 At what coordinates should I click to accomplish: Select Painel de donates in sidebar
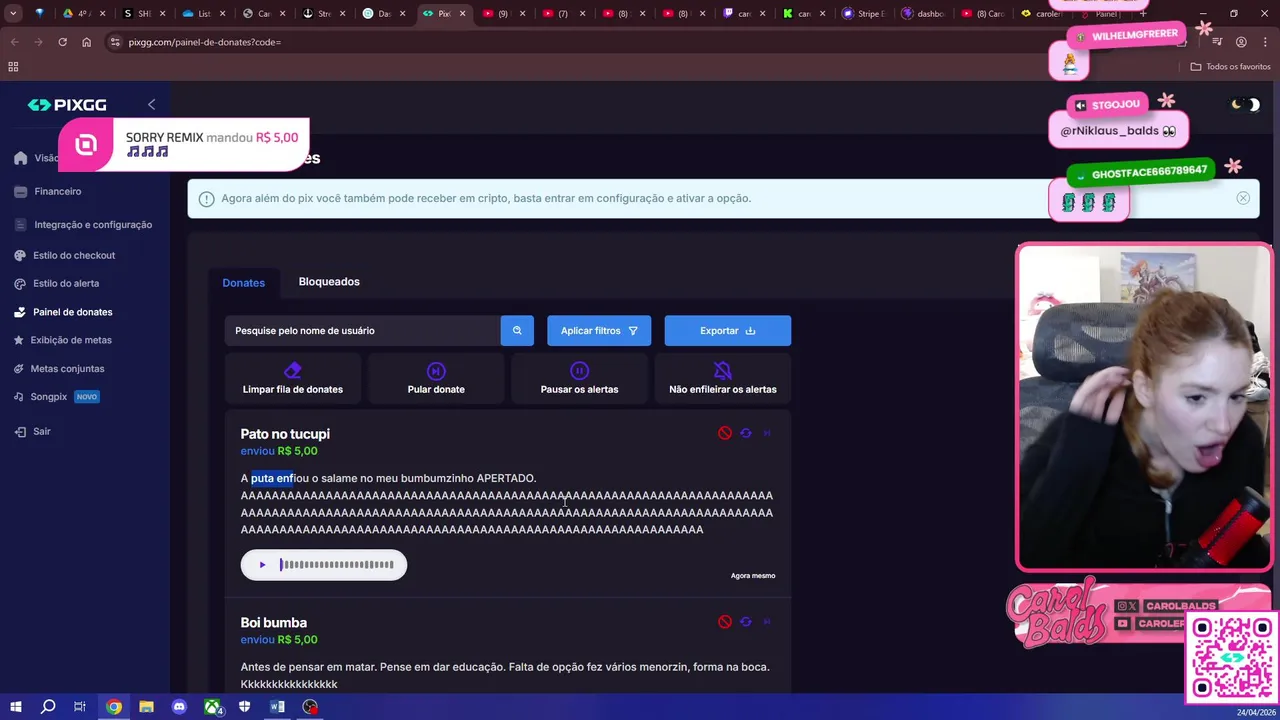pos(72,312)
